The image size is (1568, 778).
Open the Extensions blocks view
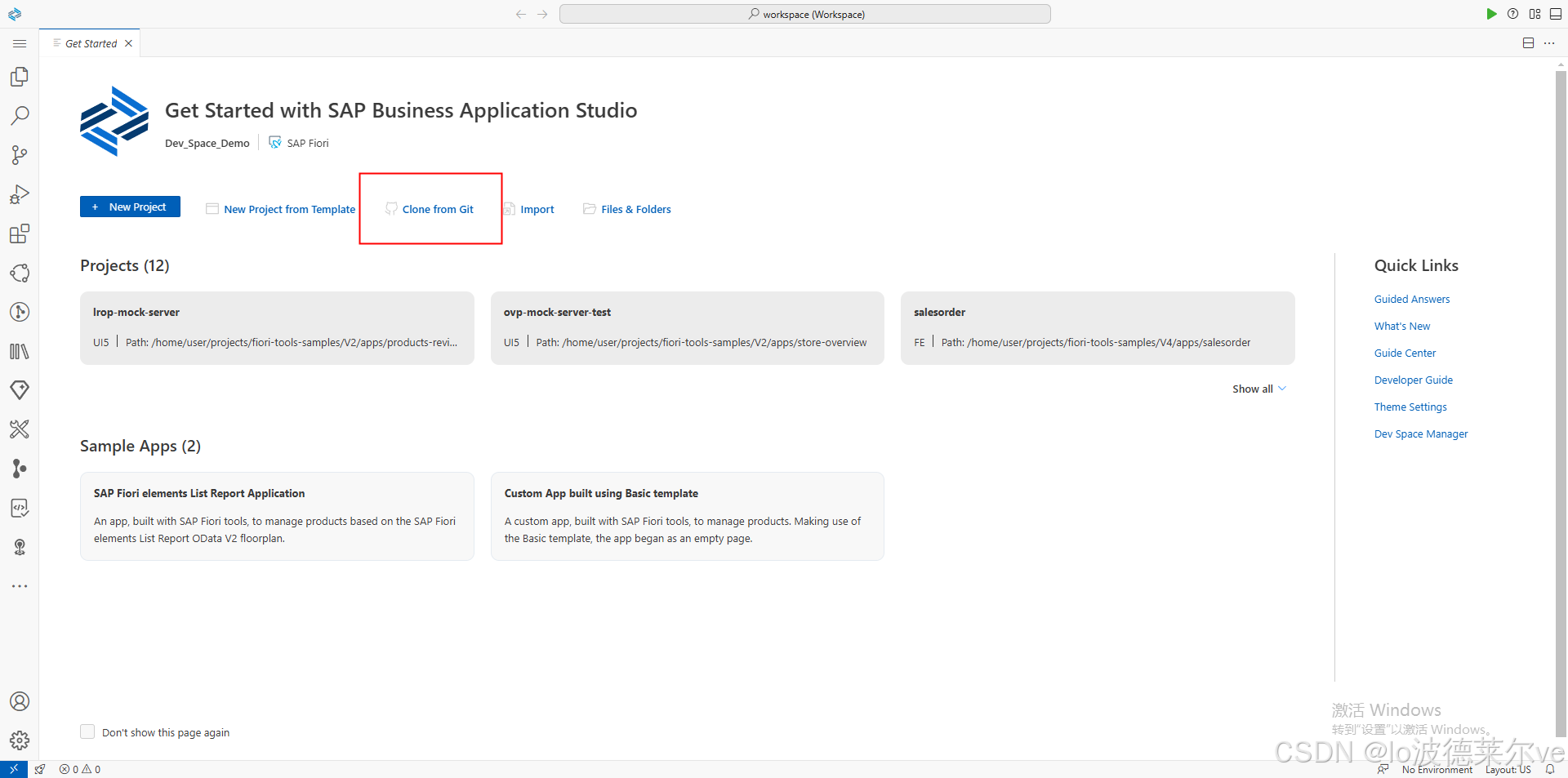pos(20,233)
